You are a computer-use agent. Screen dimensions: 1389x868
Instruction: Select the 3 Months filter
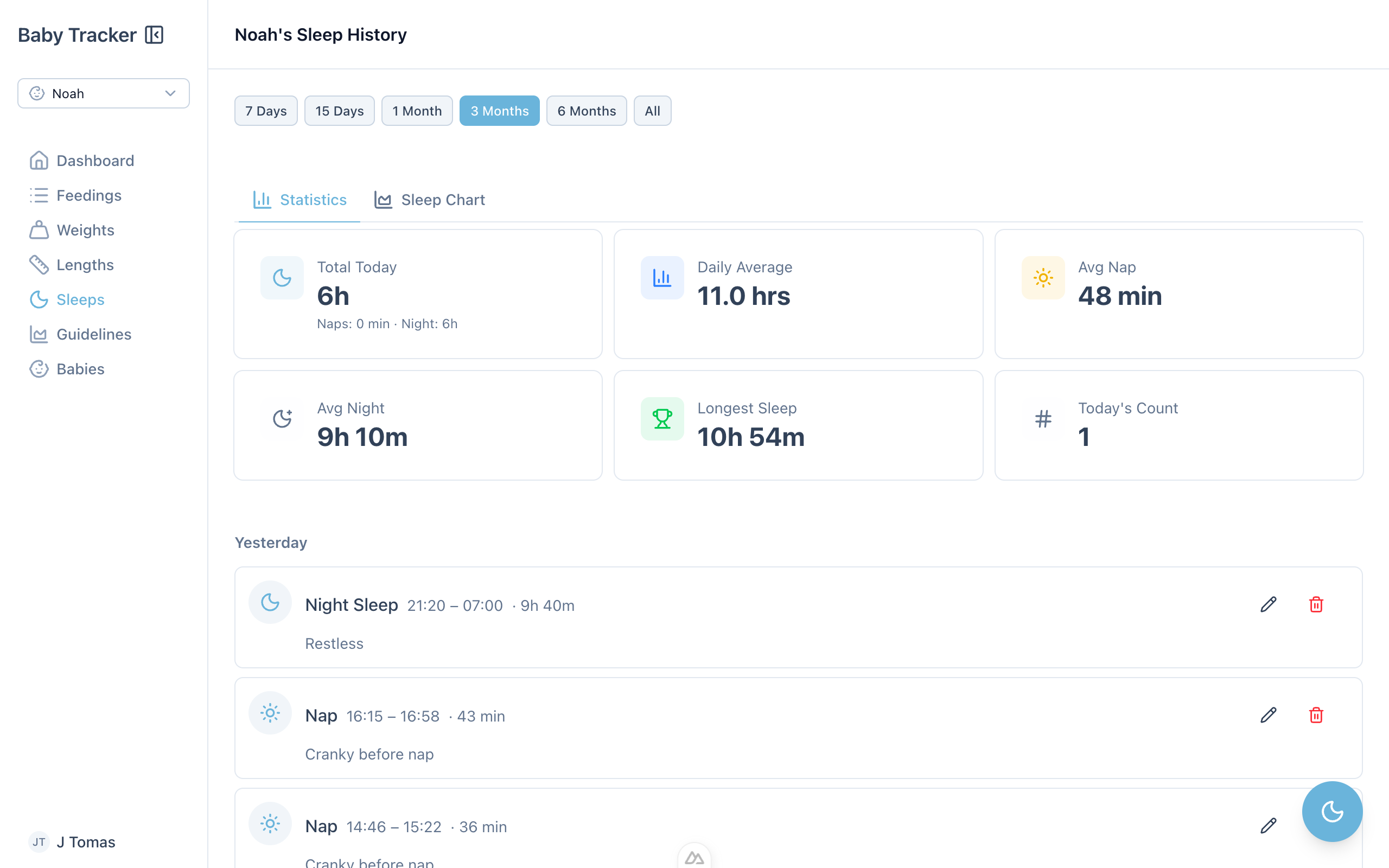click(499, 110)
